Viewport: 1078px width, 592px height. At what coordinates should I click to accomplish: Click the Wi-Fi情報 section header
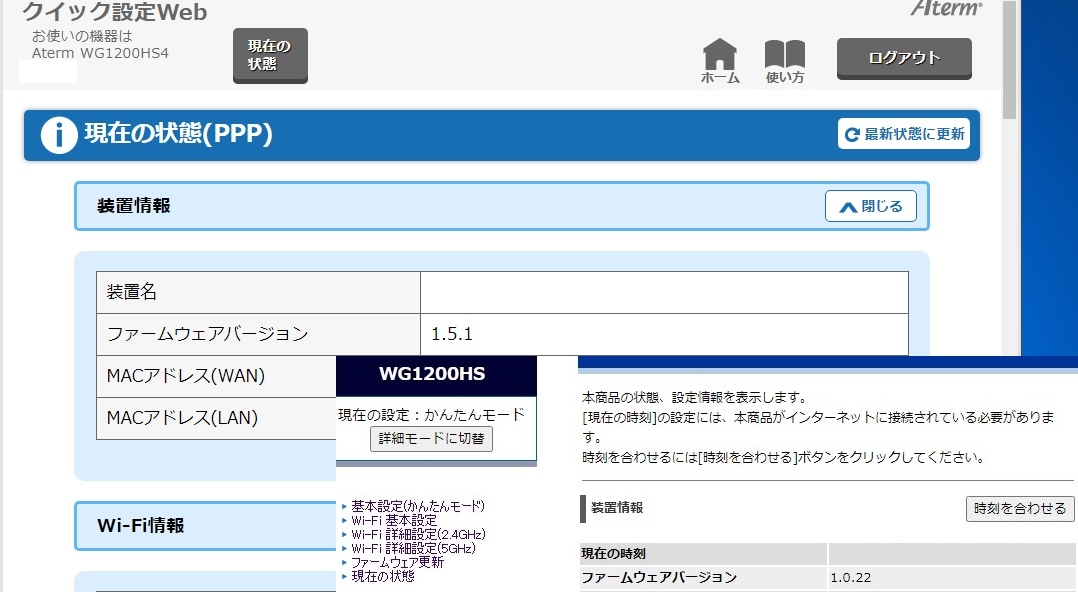click(205, 526)
